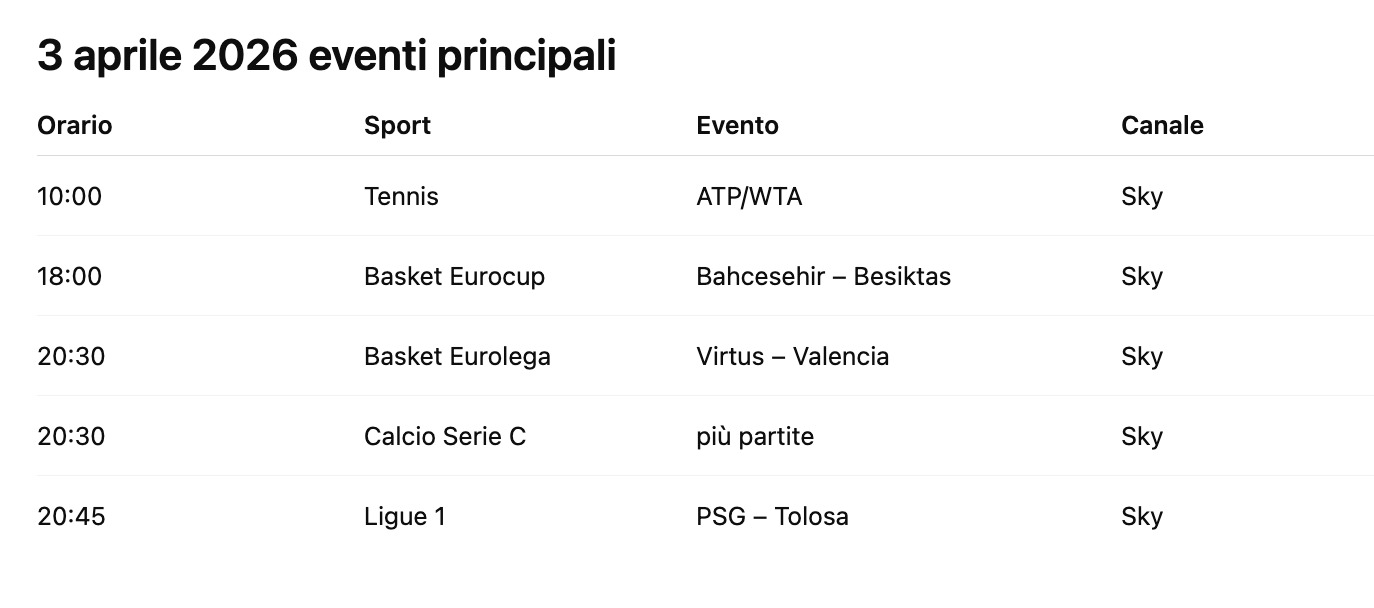This screenshot has width=1374, height=608.
Task: Click the ATP/WTA event cell
Action: coord(749,197)
